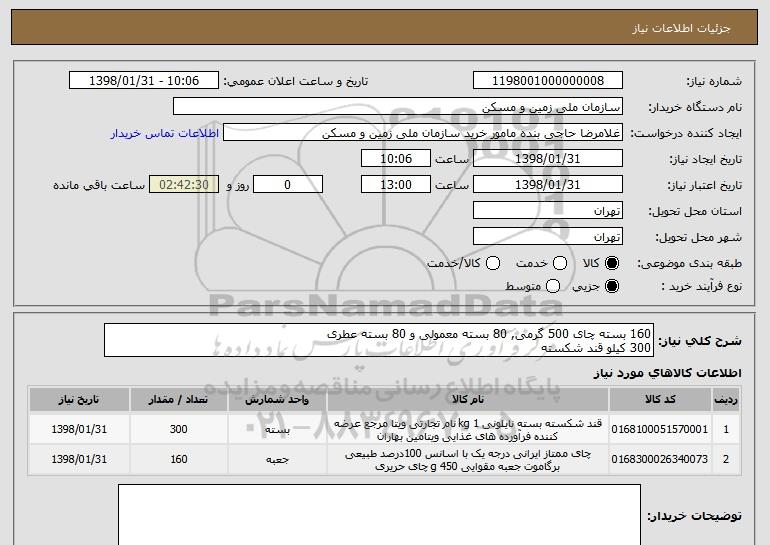Click the unit cell جعبه
Image resolution: width=770 pixels, height=545 pixels.
click(277, 460)
